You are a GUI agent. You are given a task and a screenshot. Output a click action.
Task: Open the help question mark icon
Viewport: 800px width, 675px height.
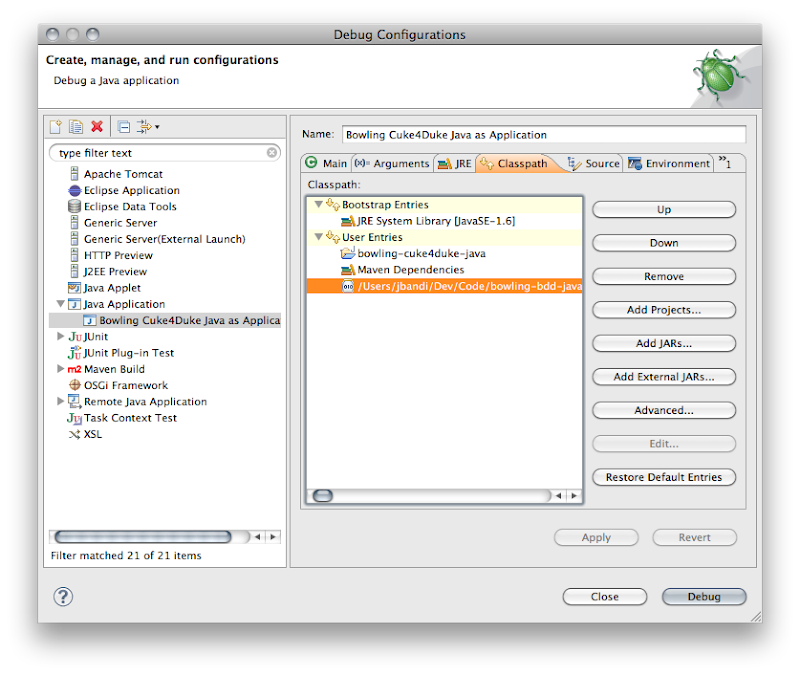(x=63, y=596)
